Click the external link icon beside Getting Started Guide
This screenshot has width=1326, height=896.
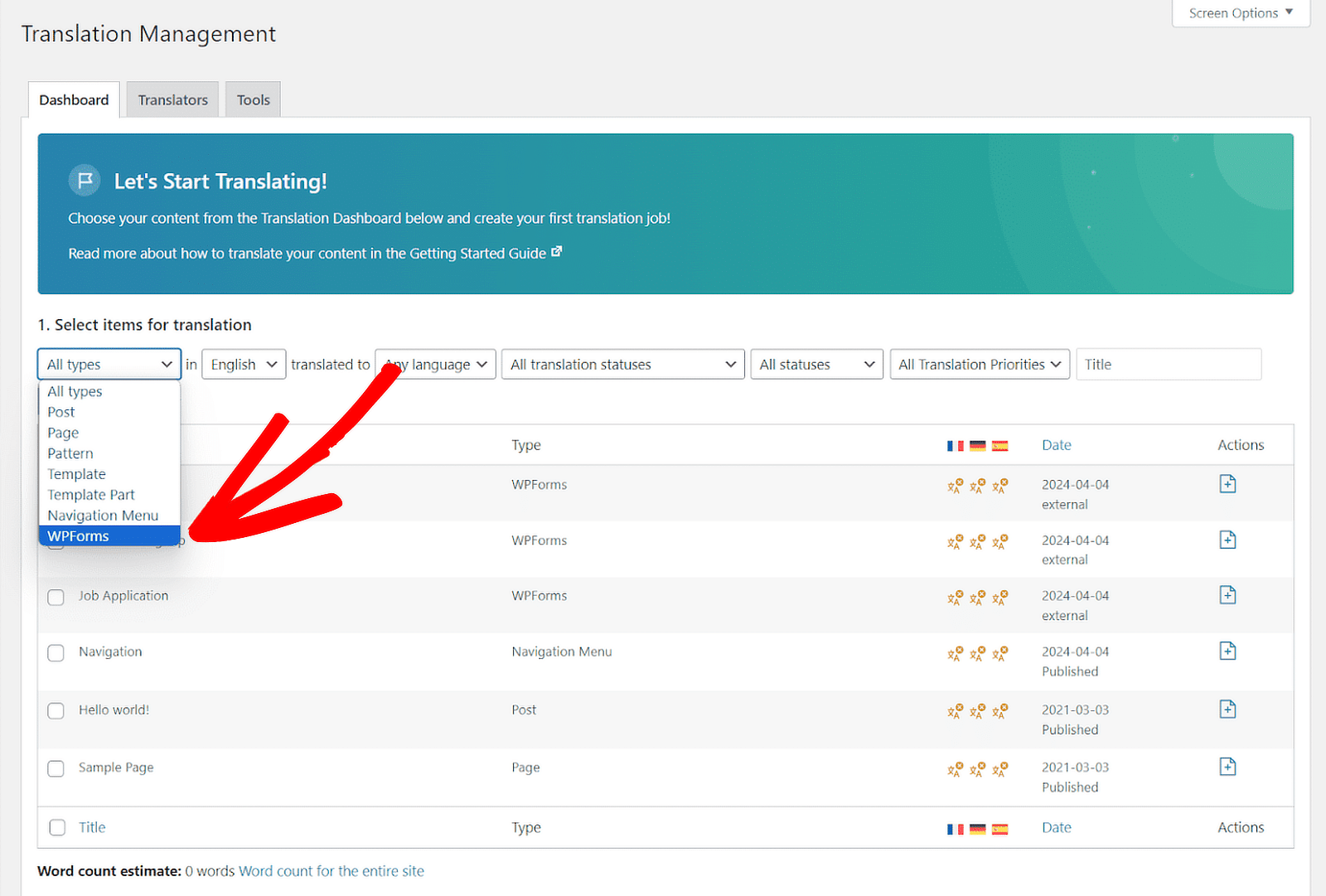(557, 251)
